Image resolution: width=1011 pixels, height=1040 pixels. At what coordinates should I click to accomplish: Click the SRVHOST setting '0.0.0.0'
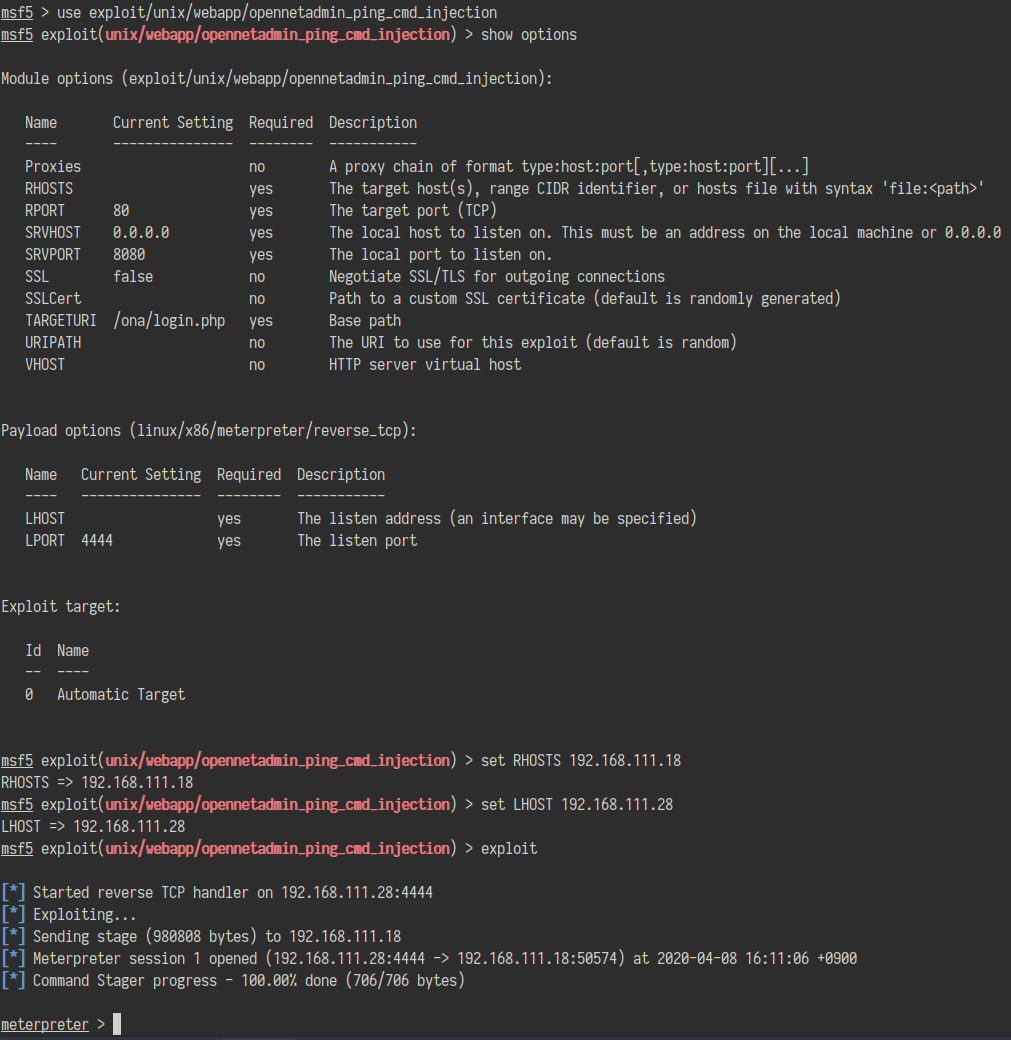(x=141, y=232)
